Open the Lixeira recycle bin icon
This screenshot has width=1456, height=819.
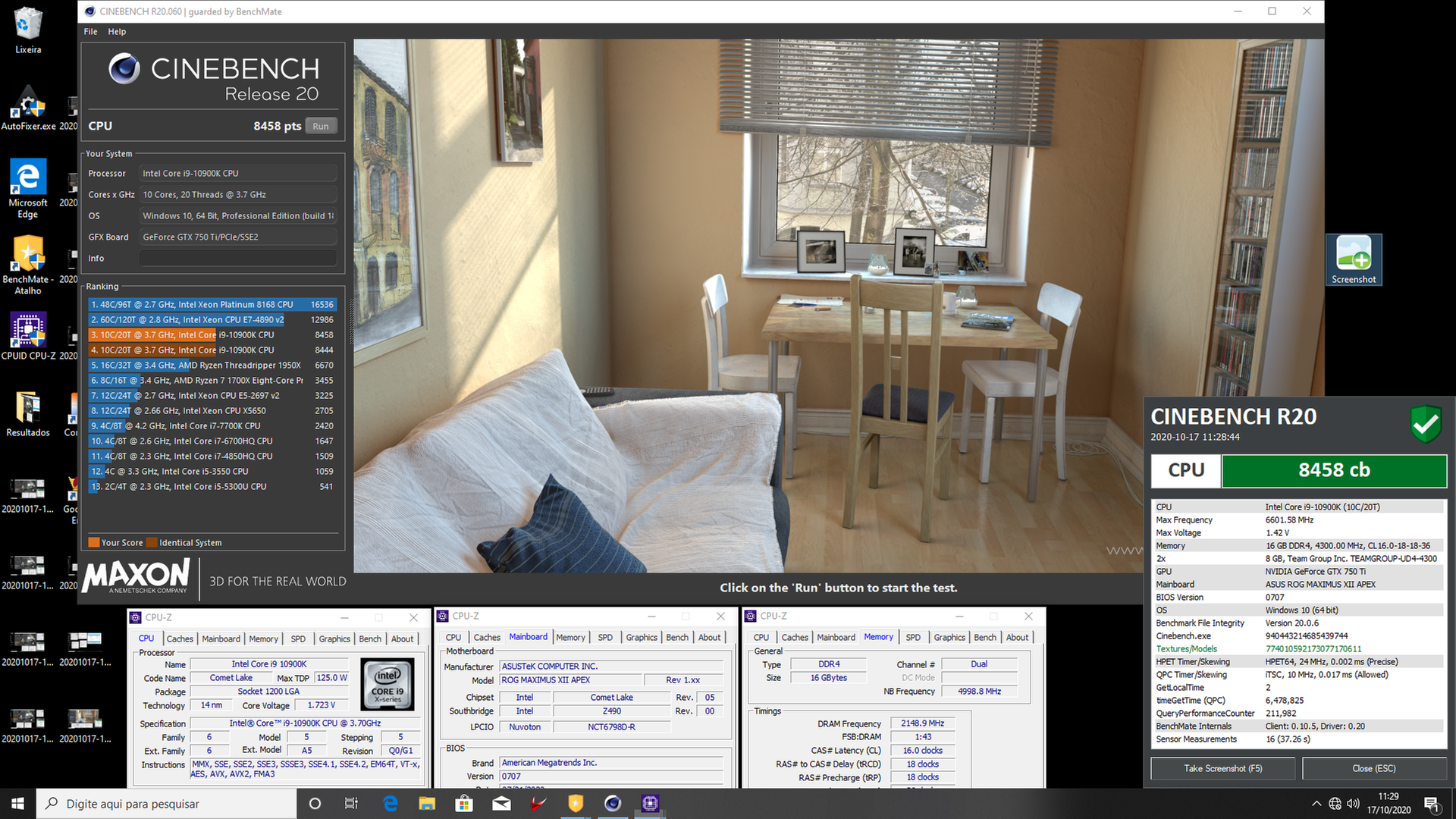tap(28, 30)
